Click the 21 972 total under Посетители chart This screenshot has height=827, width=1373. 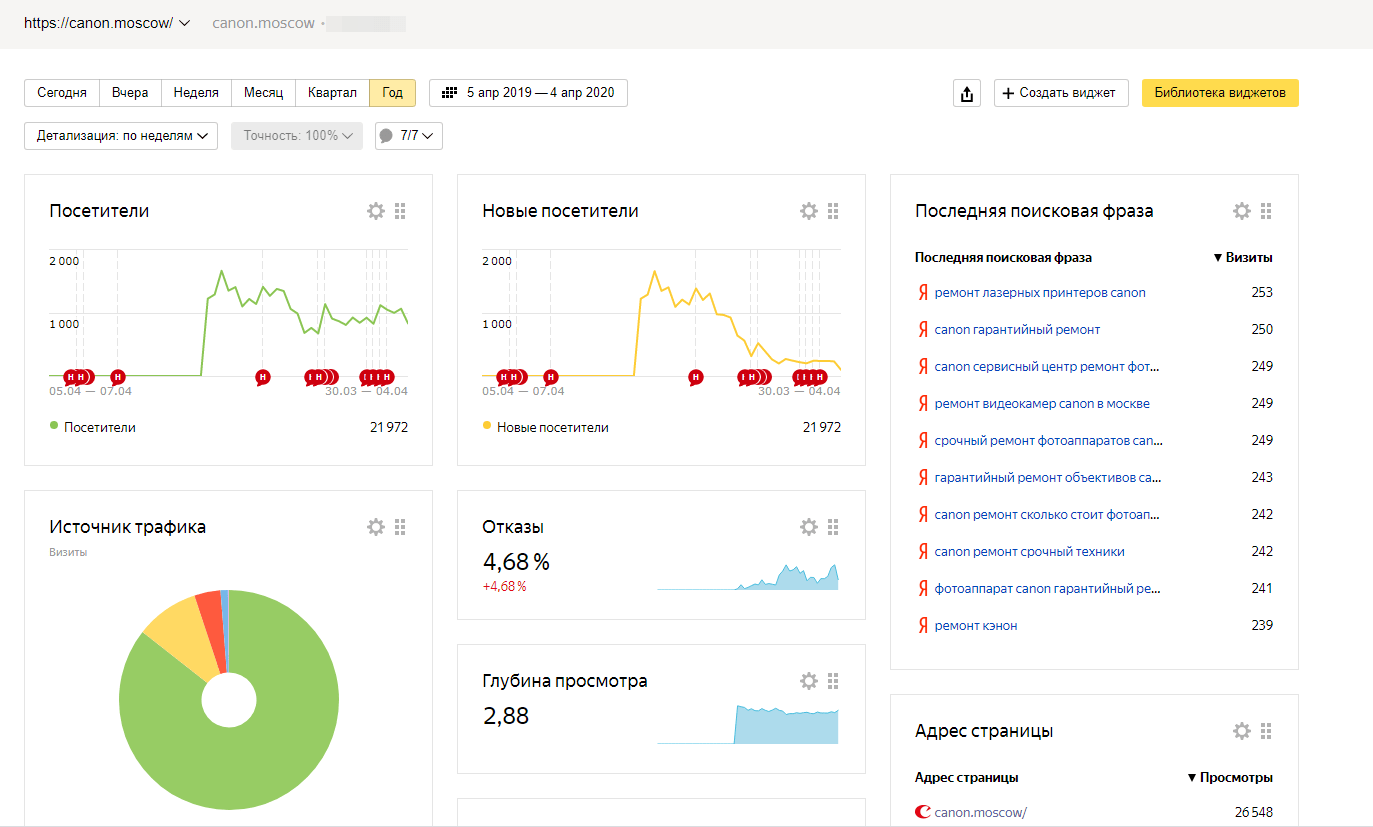[x=389, y=427]
